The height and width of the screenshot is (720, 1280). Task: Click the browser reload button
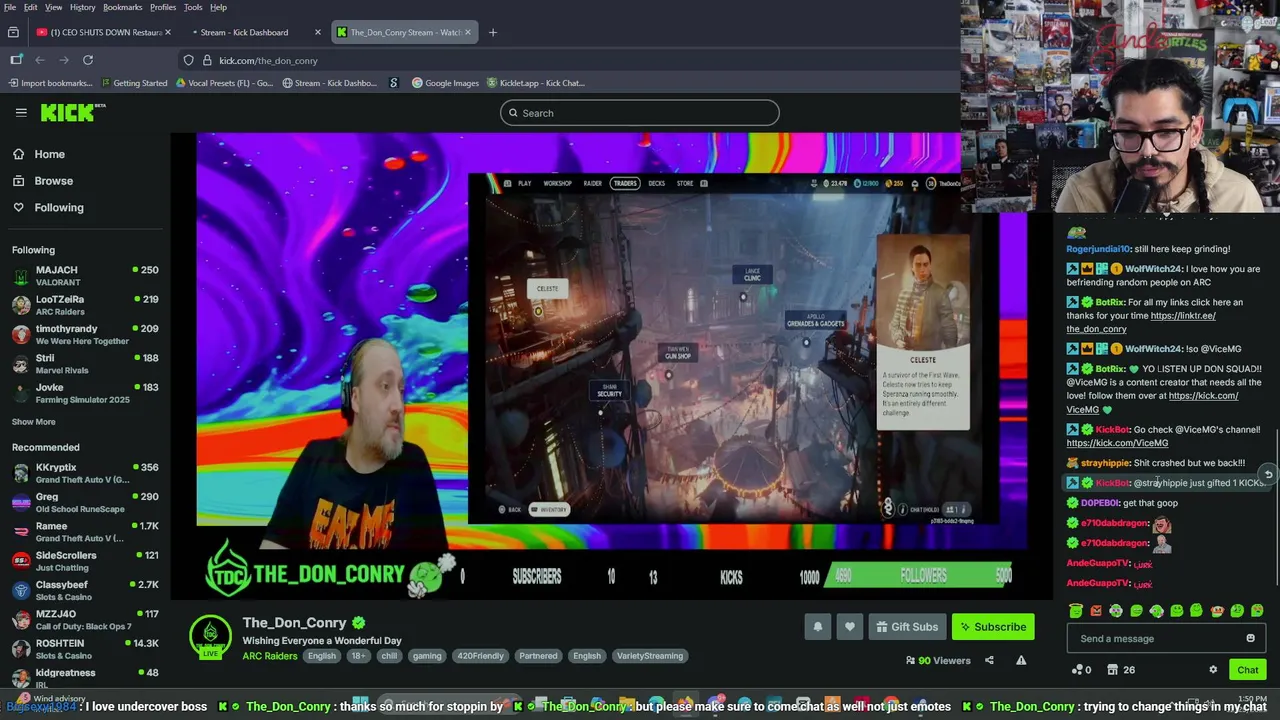88,60
